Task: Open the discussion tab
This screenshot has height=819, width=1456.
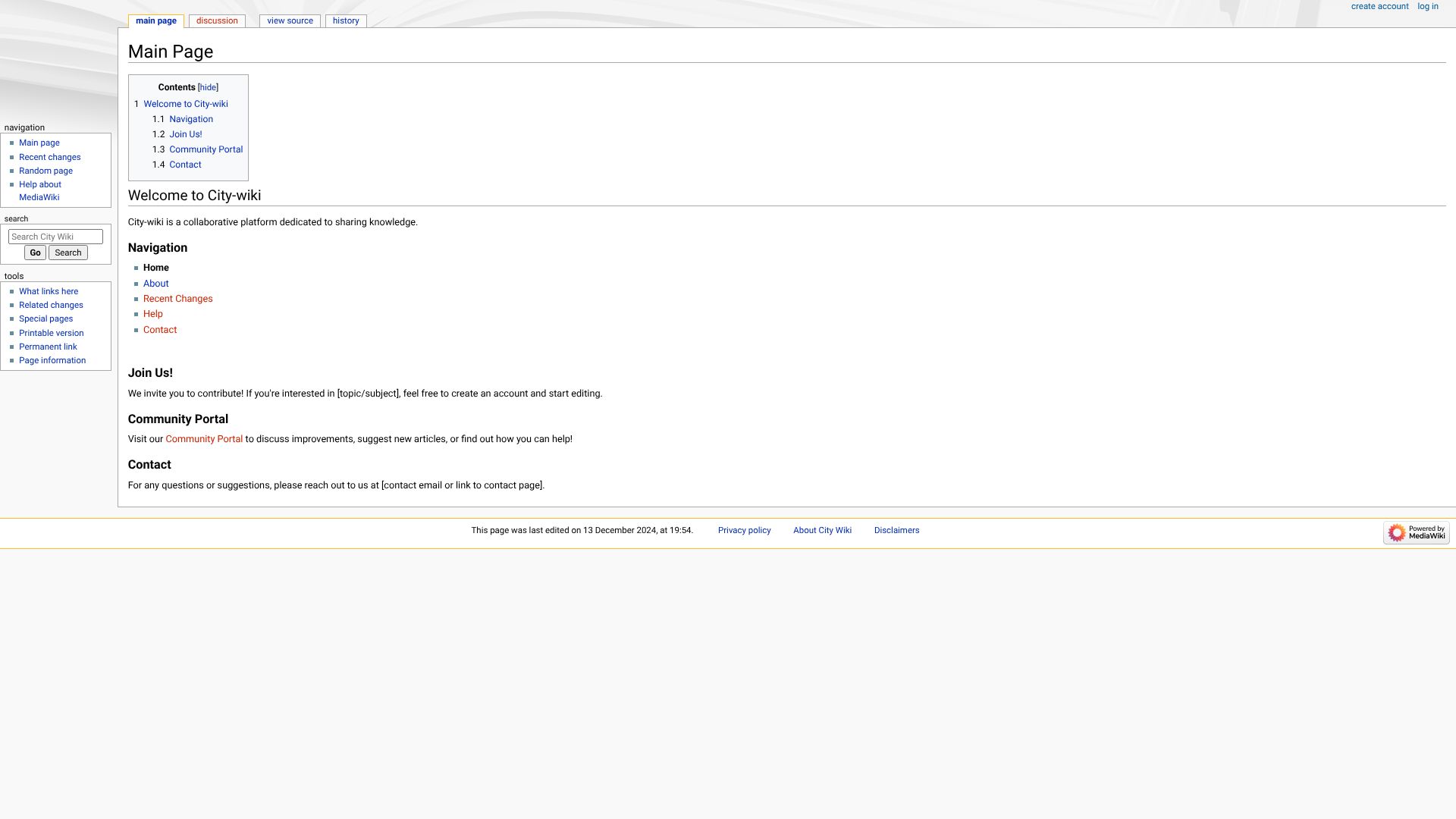Action: 217,21
